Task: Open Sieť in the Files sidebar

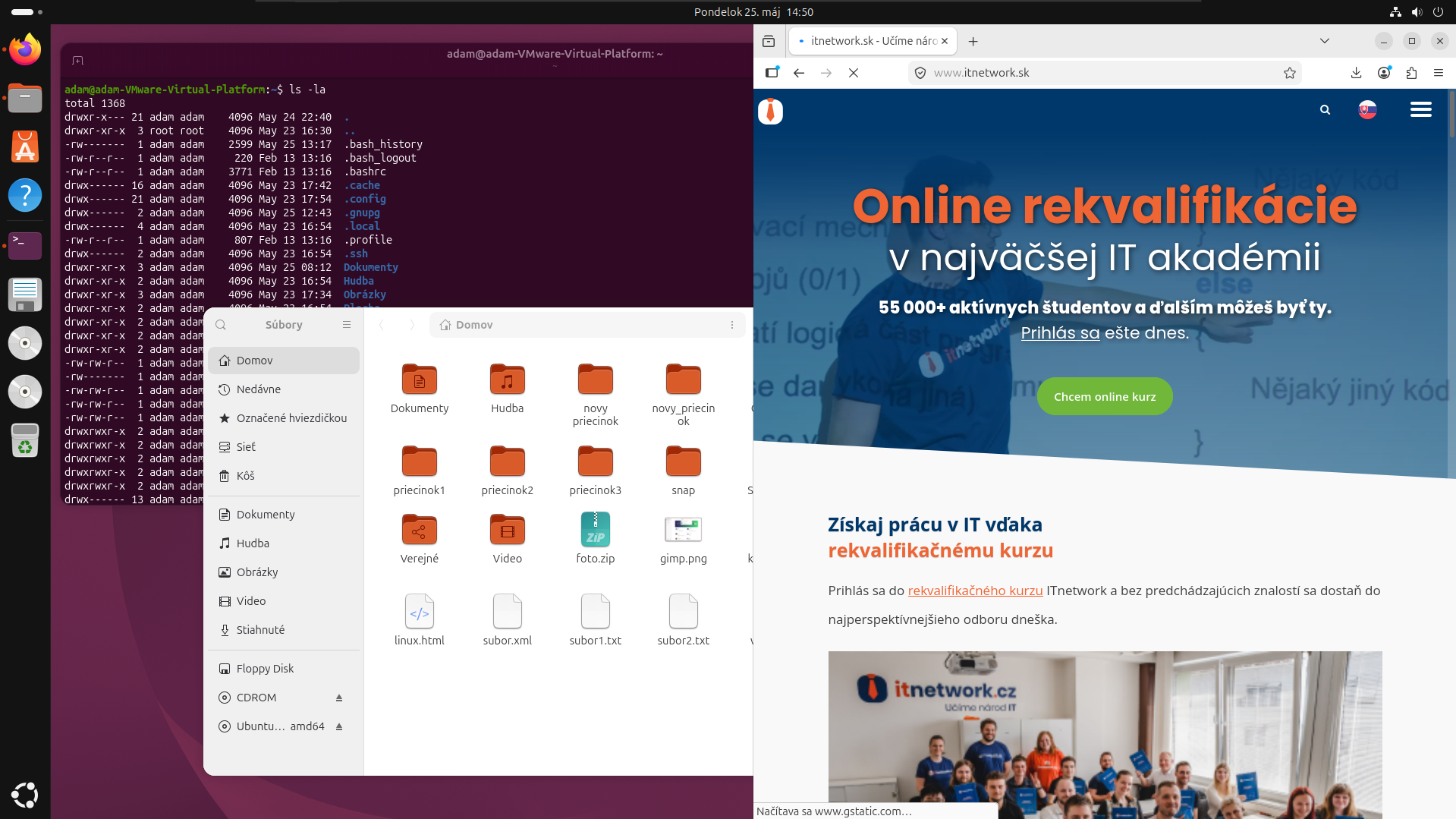Action: 284,447
